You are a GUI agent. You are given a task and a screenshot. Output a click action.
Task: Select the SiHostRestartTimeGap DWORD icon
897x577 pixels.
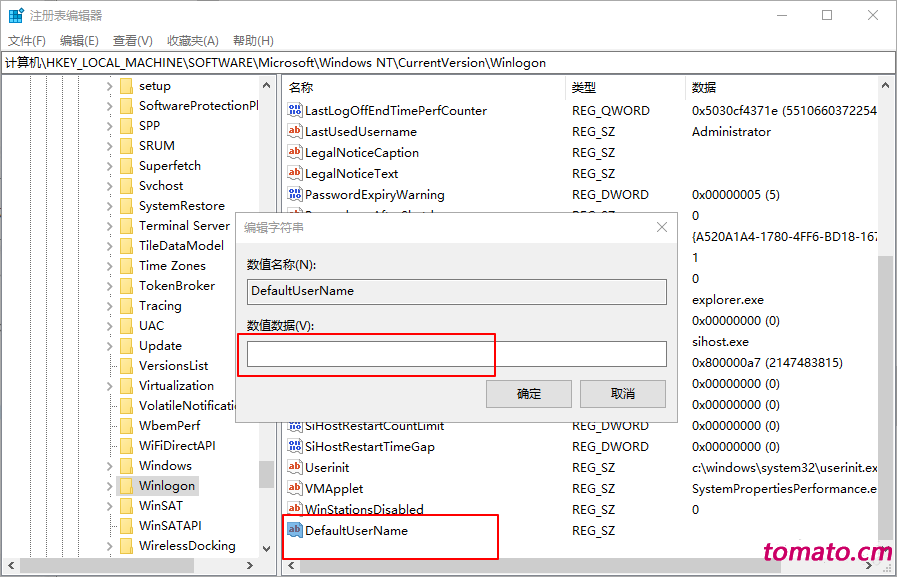point(295,446)
